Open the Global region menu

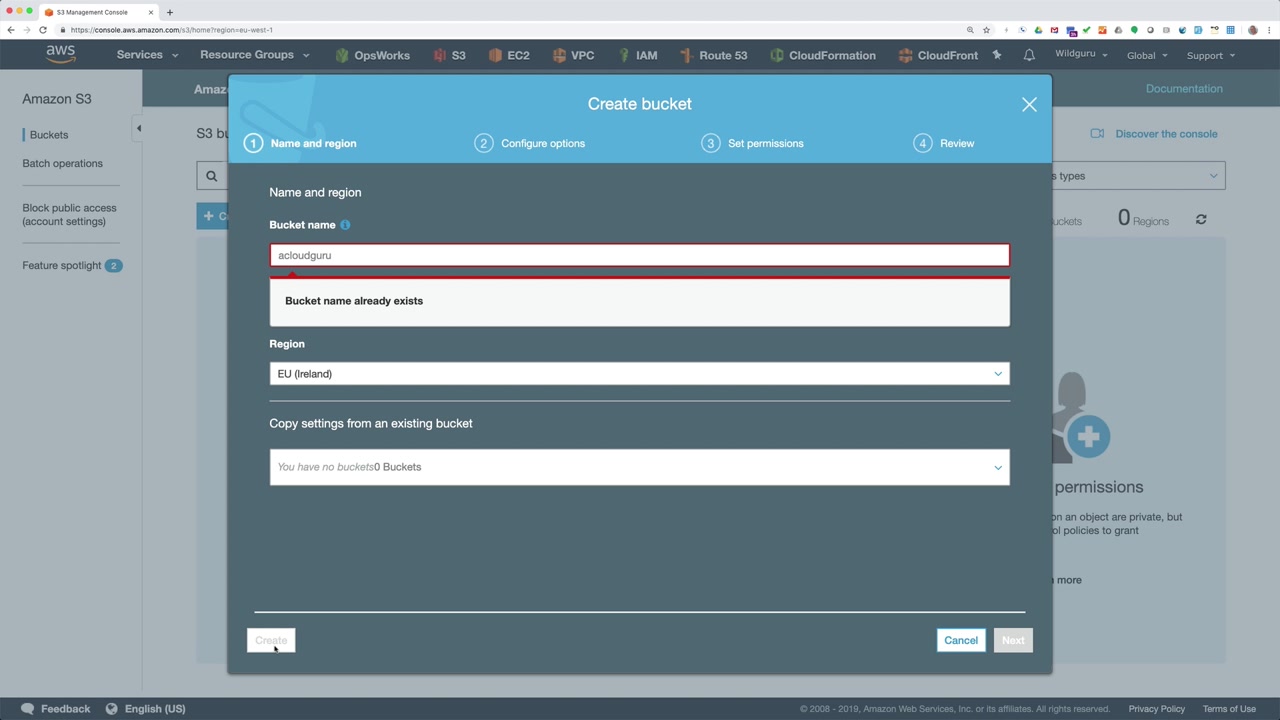(x=1147, y=55)
